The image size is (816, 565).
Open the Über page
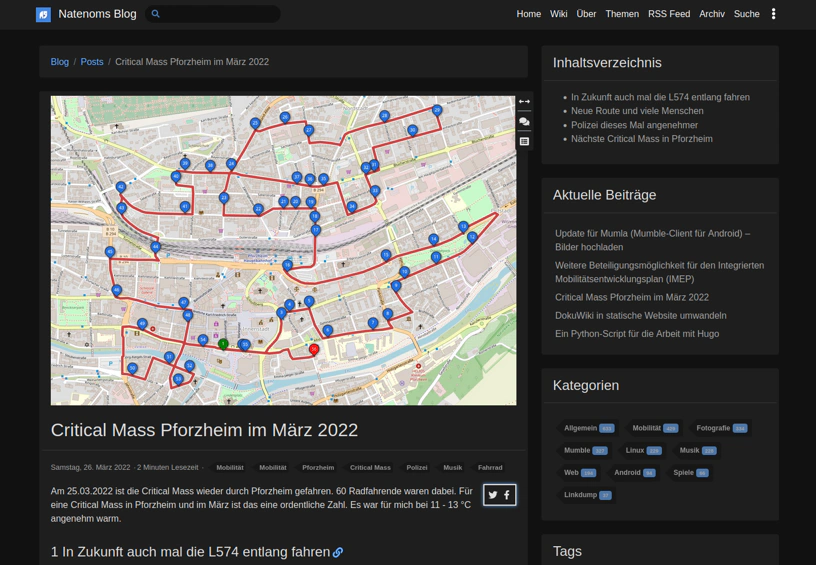[x=586, y=14]
